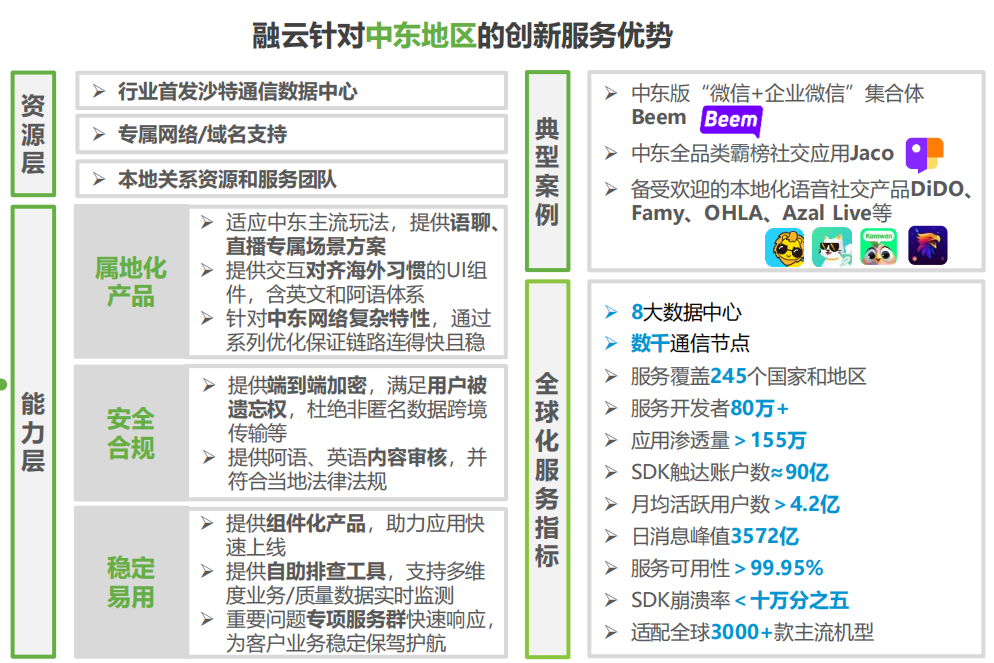Open the eagle app icon
This screenshot has height=663, width=994.
(927, 246)
